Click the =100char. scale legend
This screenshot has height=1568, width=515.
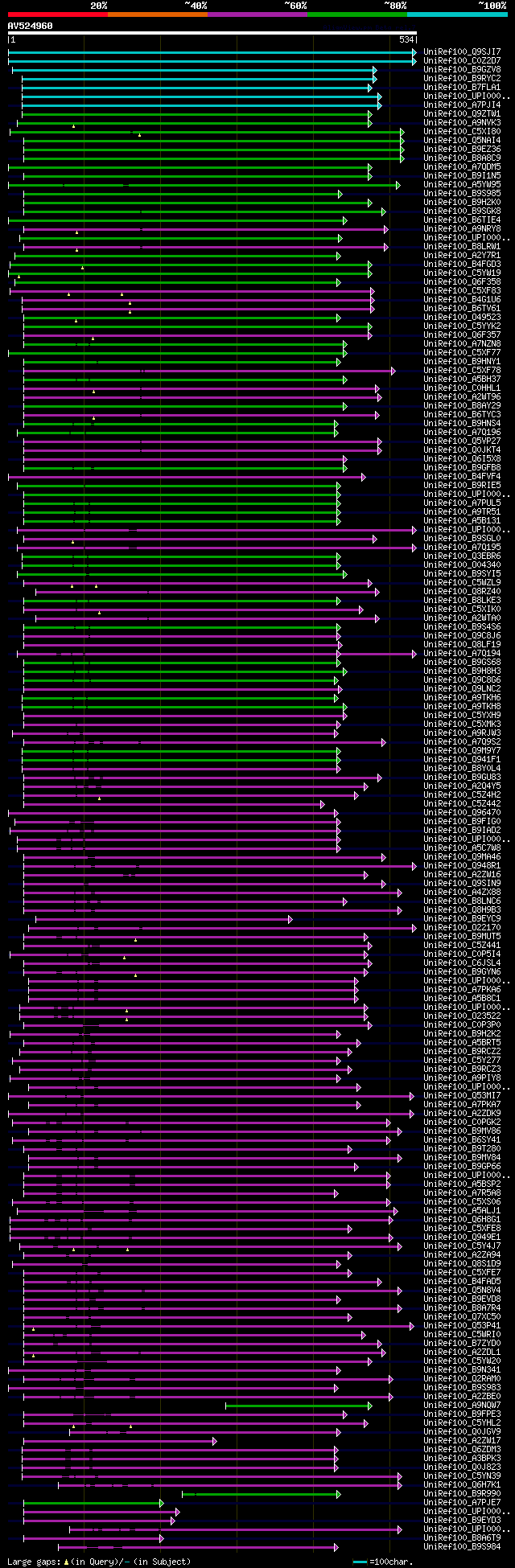point(383,1562)
